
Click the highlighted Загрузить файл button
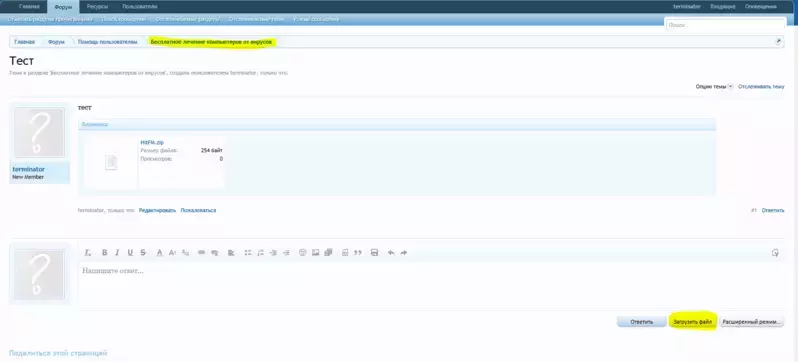click(x=692, y=322)
